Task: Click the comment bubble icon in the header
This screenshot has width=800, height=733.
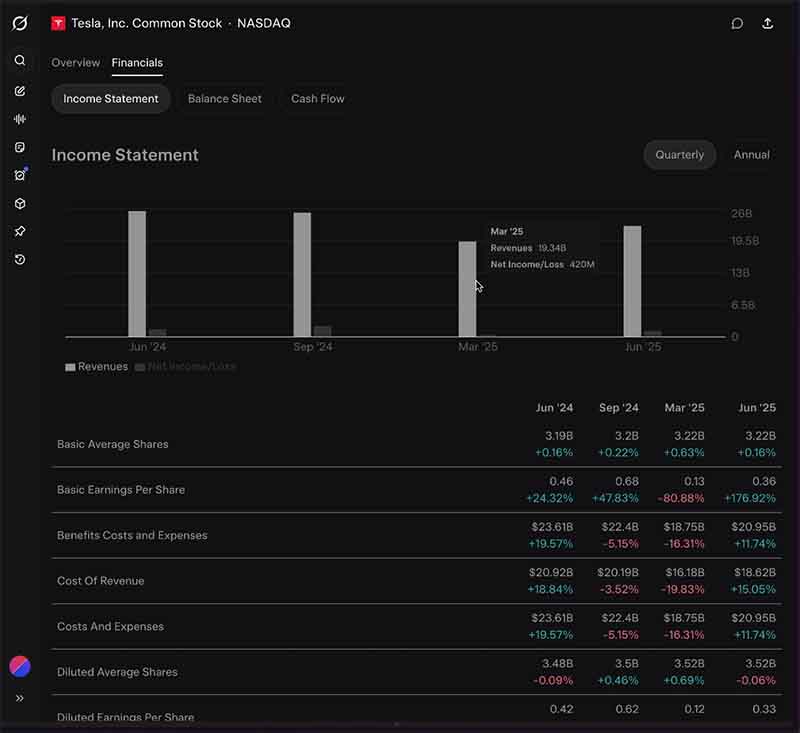Action: tap(737, 23)
